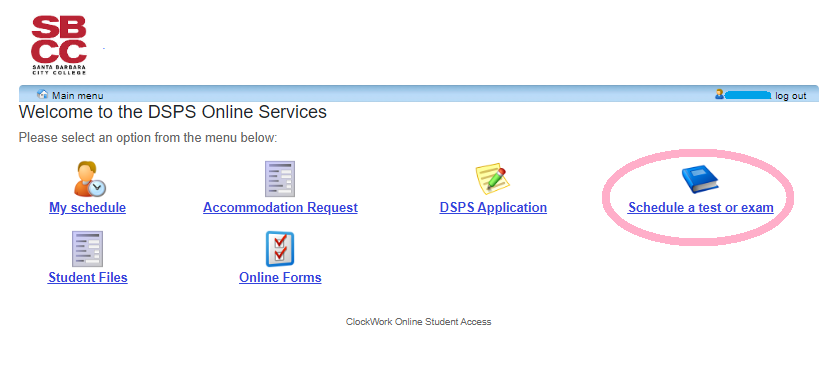
Task: Click the home icon beside Main menu
Action: pyautogui.click(x=42, y=95)
